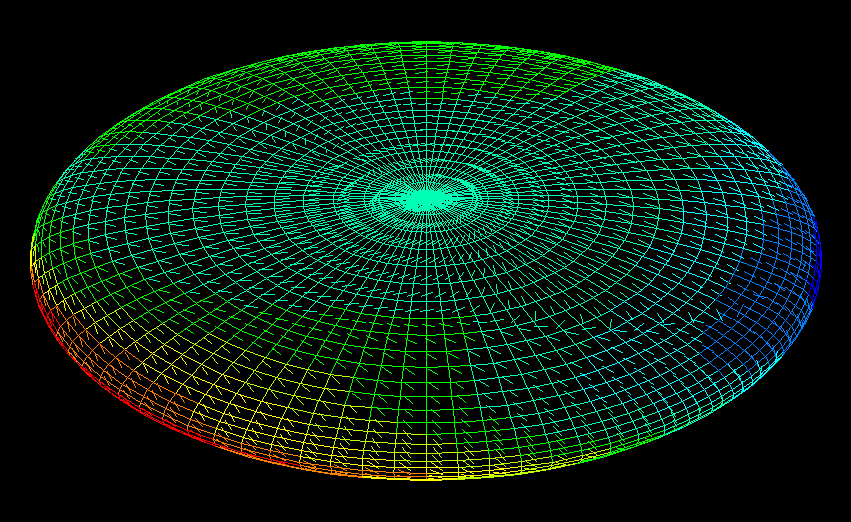Select the mesh surface between hub and top rim
This screenshot has width=851, height=522.
(425, 110)
